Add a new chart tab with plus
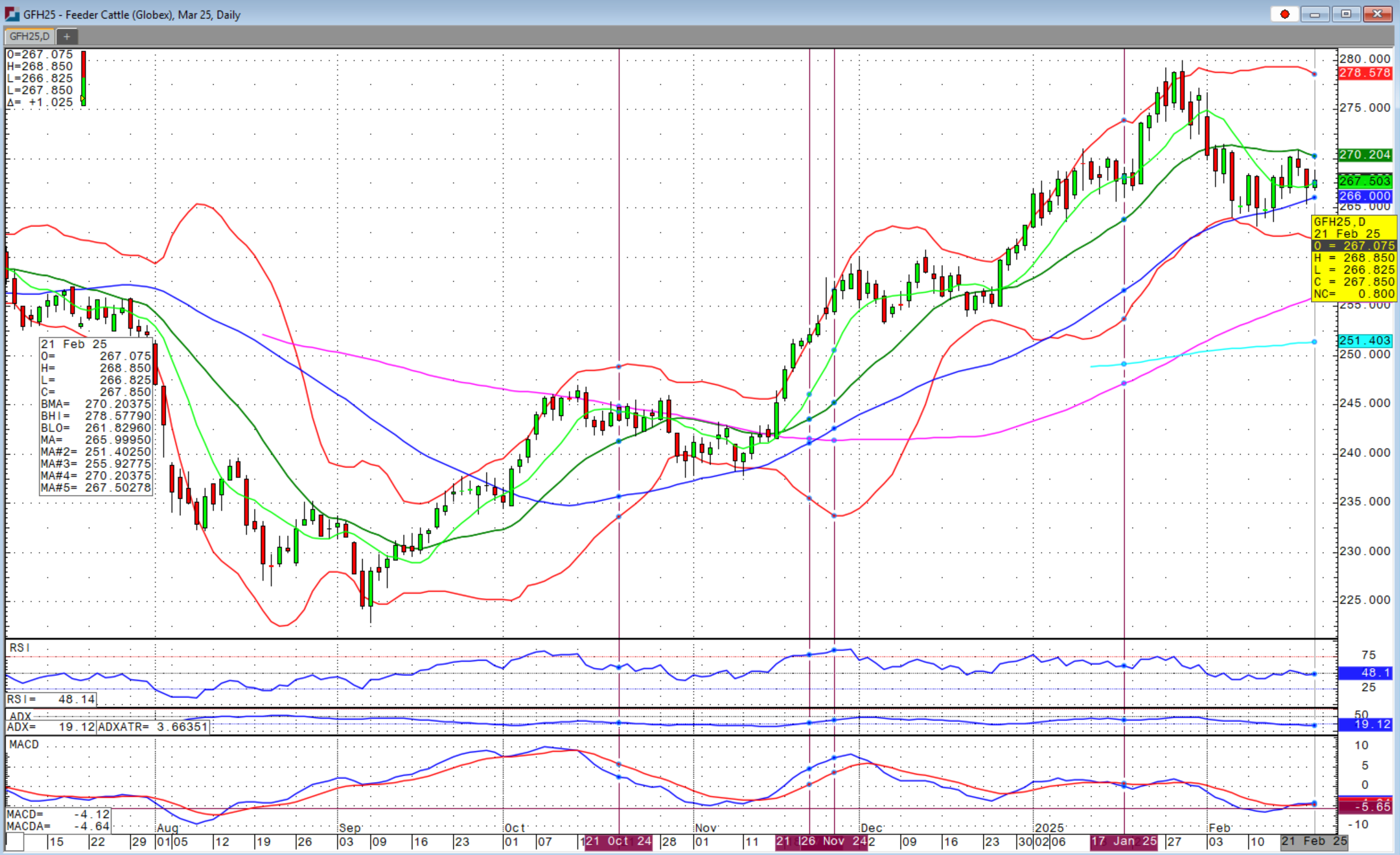This screenshot has width=1400, height=855. (67, 36)
